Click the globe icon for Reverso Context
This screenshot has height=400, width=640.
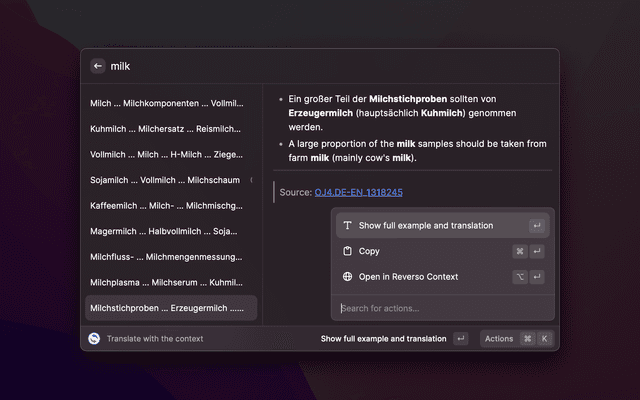pyautogui.click(x=347, y=277)
